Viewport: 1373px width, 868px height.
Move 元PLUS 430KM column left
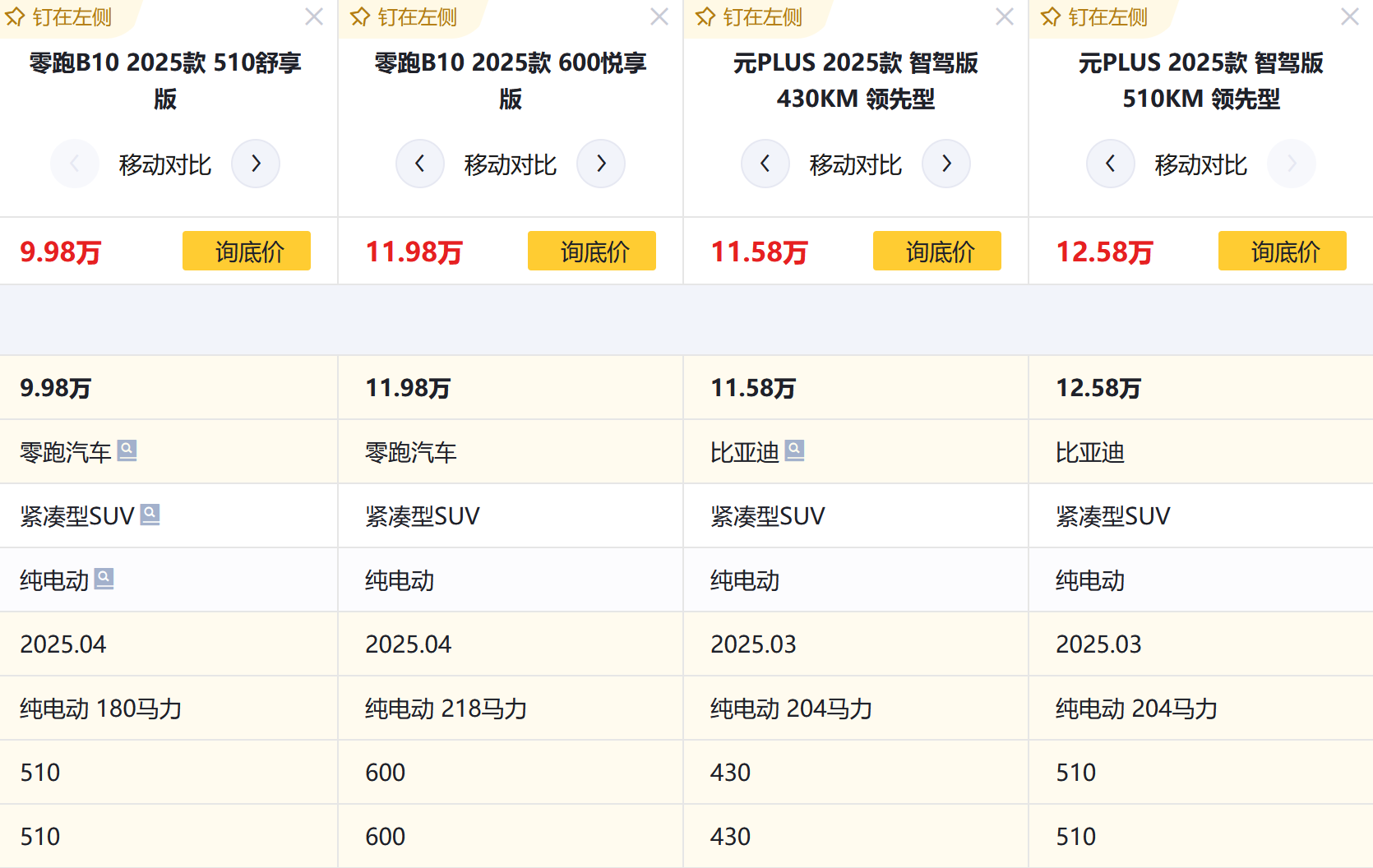pos(765,164)
